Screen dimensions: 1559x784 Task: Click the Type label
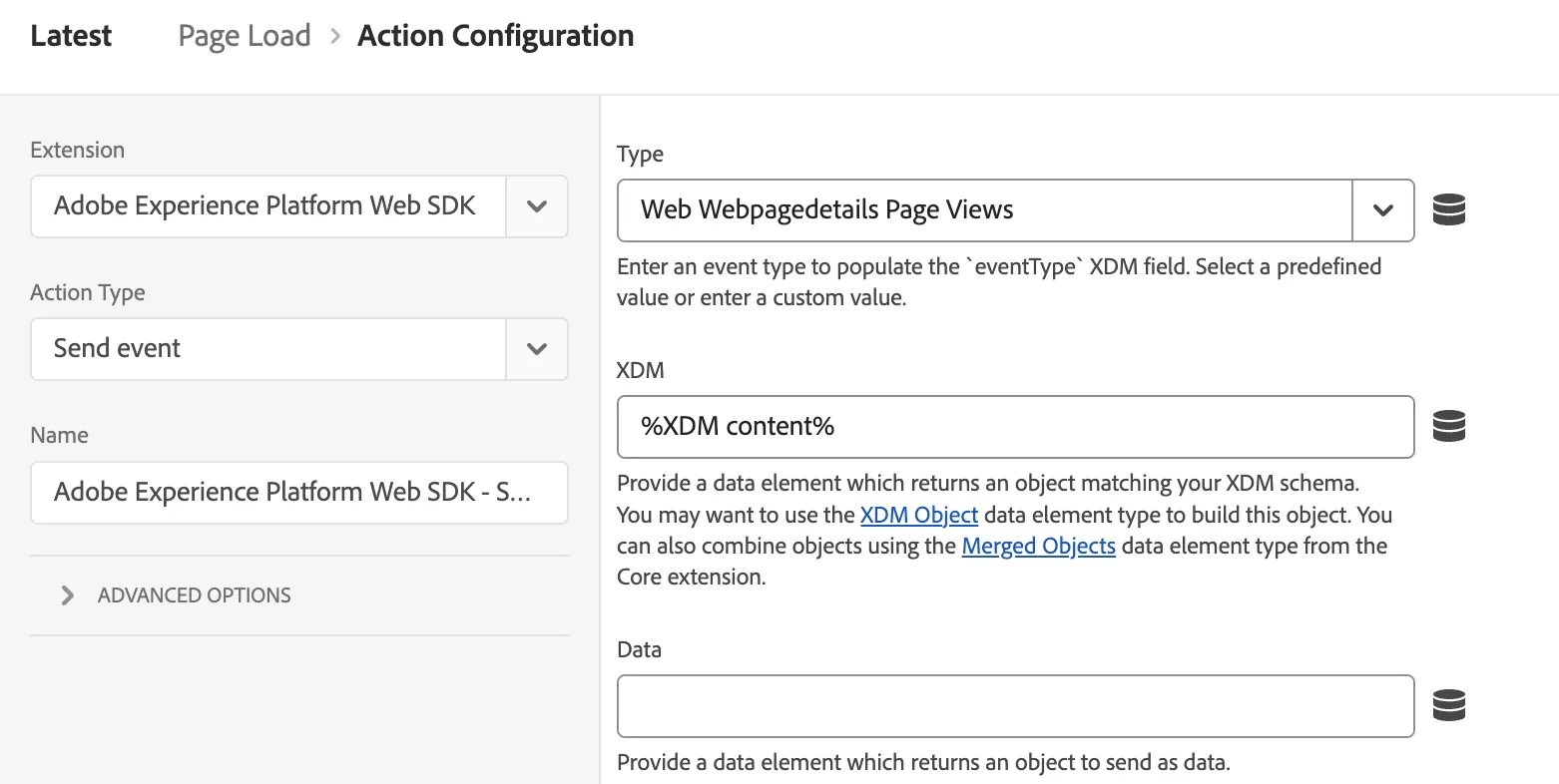640,155
